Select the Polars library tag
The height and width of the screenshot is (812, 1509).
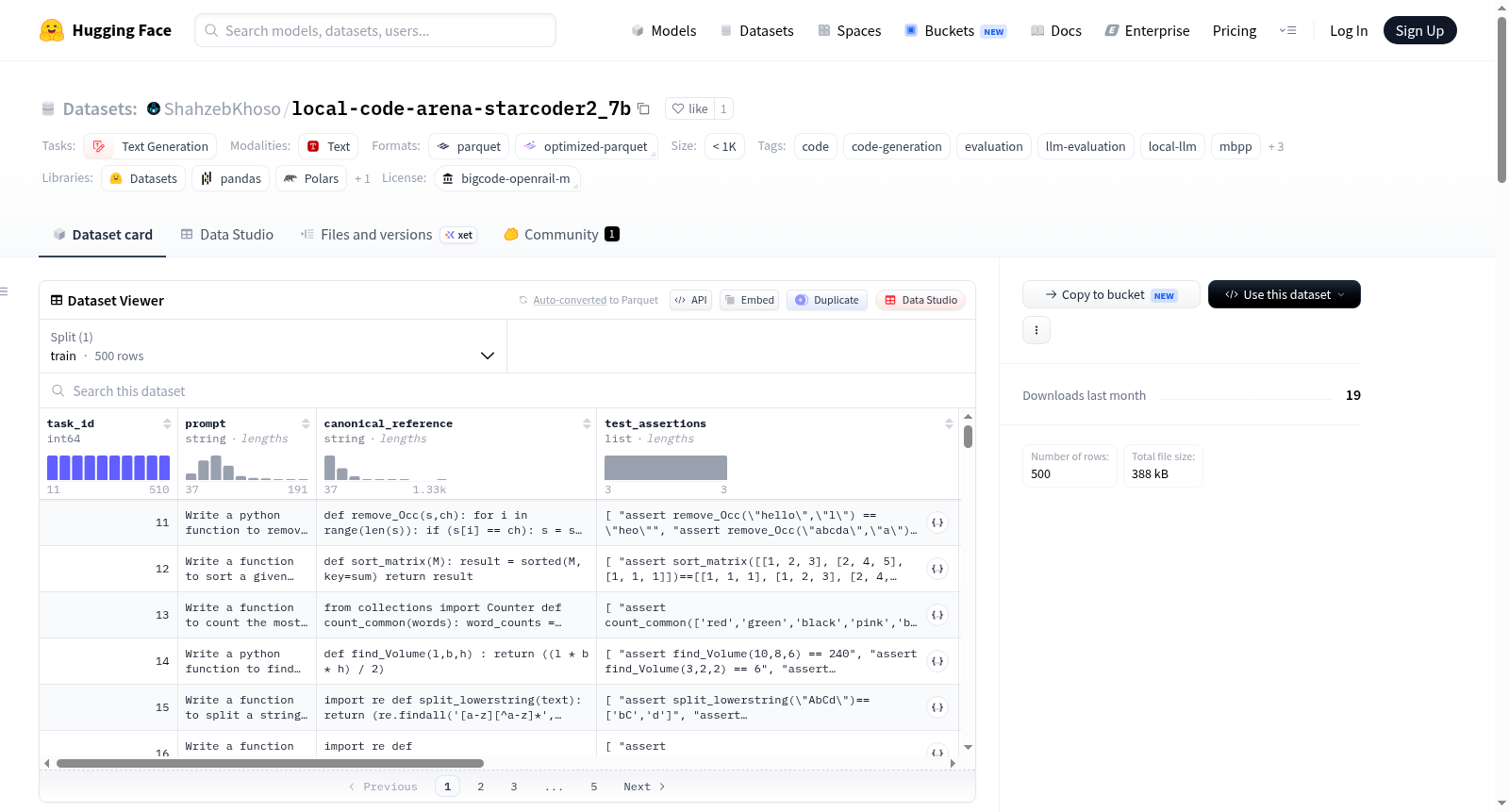coord(311,178)
